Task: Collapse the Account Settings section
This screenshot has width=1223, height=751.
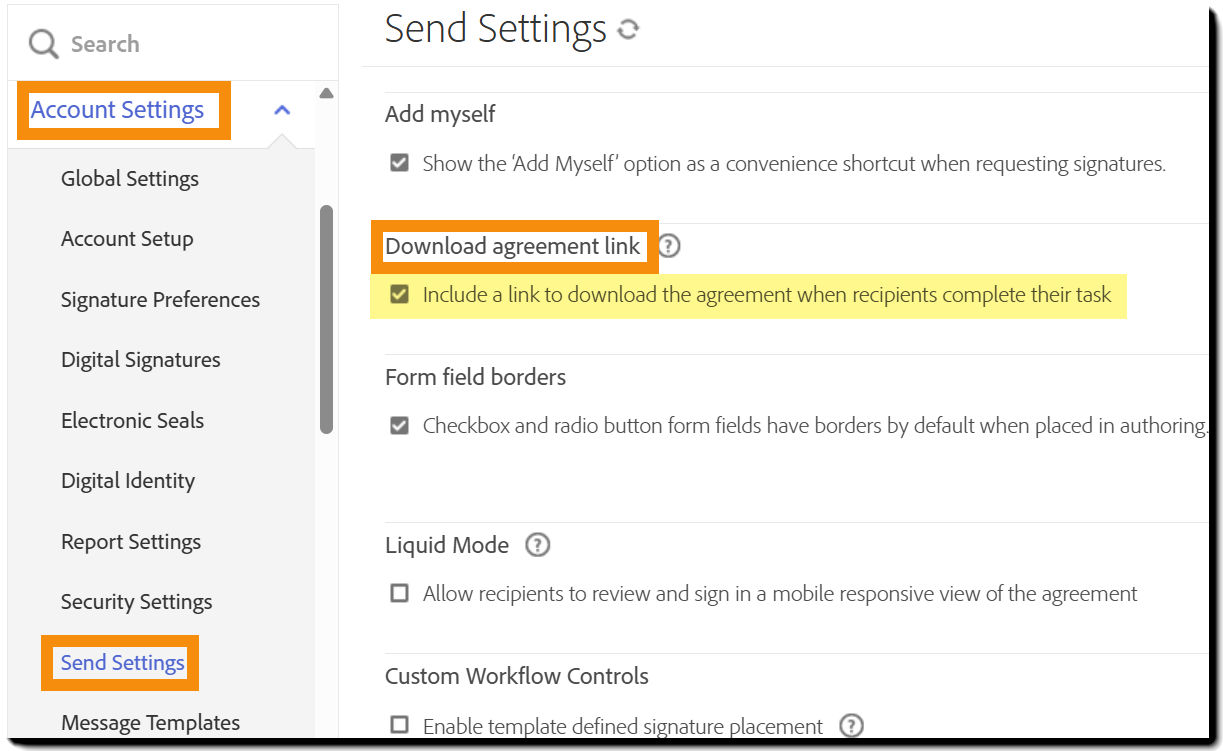Action: coord(282,110)
